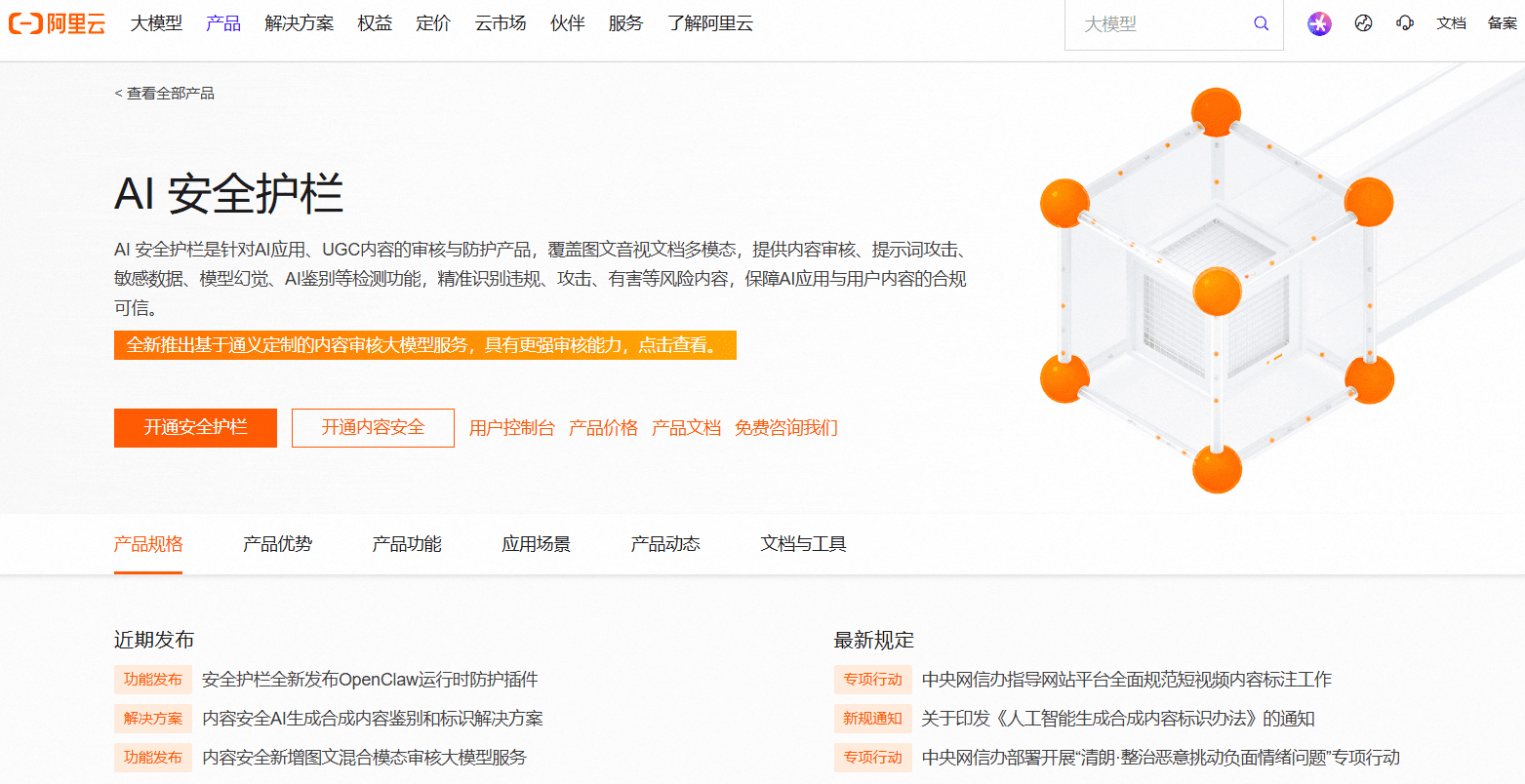
Task: Select 权益 in the top navigation
Action: [375, 23]
